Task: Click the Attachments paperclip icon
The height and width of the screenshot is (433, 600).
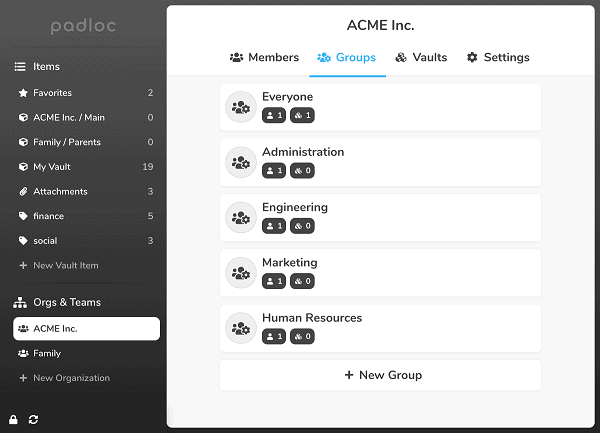Action: point(23,191)
